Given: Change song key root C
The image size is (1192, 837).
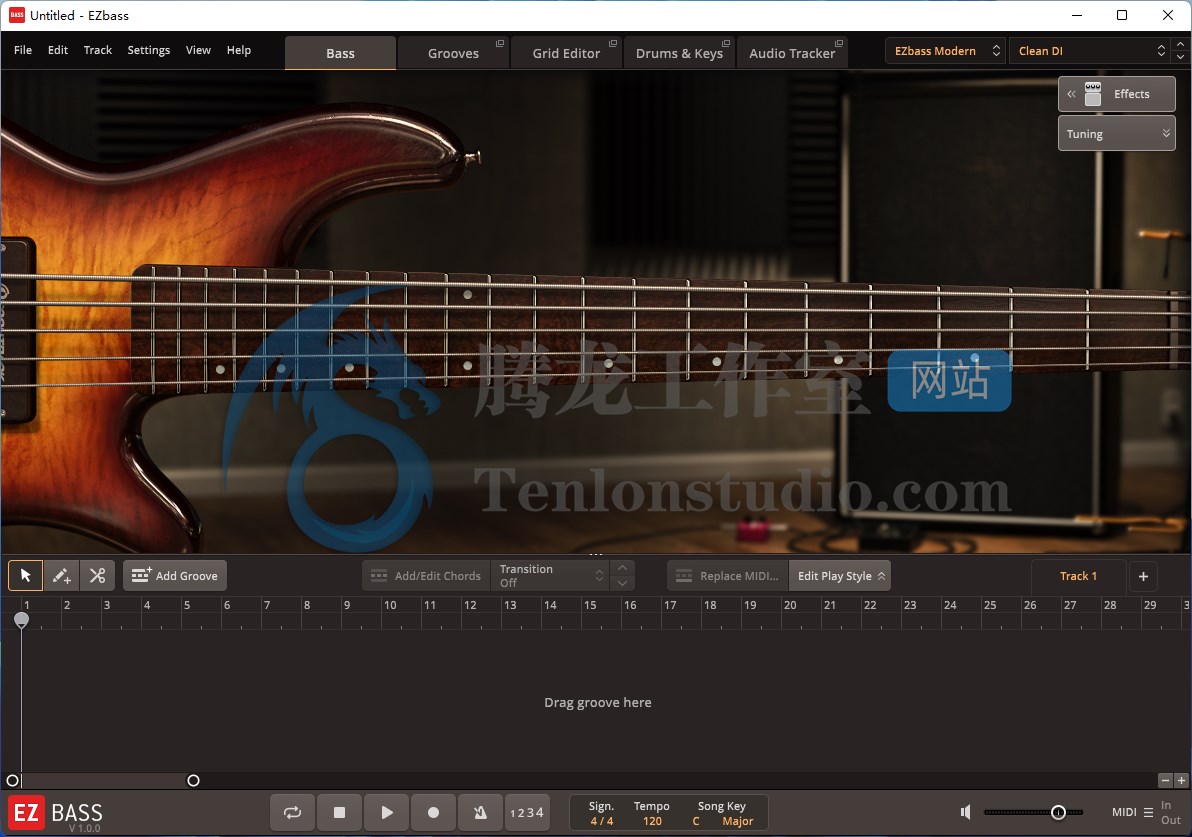Looking at the screenshot, I should [x=696, y=821].
